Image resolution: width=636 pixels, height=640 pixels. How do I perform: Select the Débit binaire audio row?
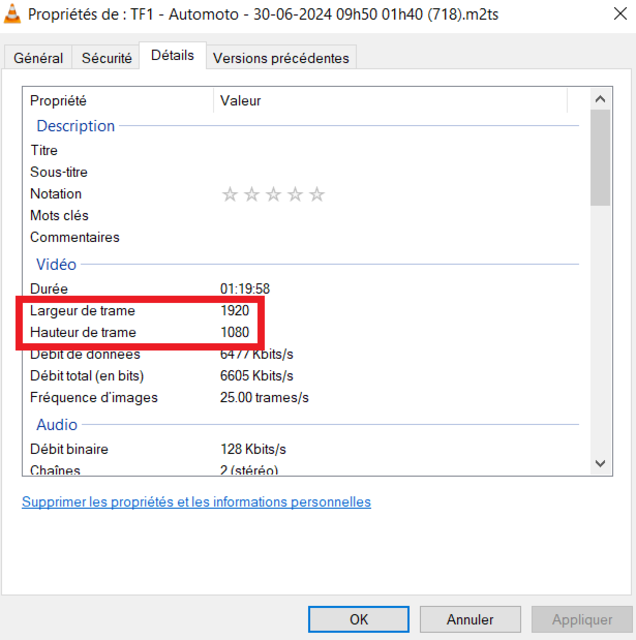click(x=304, y=449)
